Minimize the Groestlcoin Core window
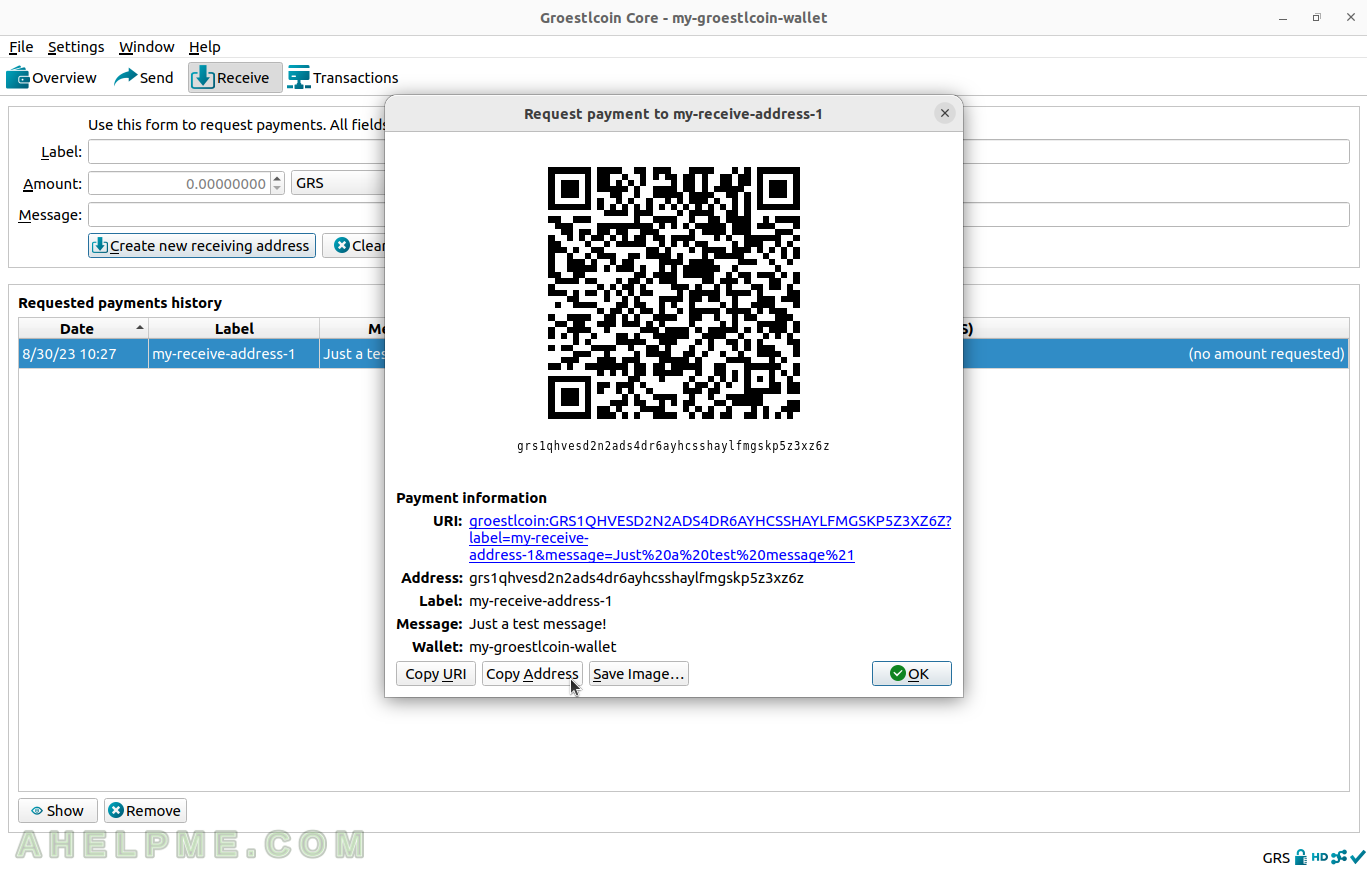 point(1282,18)
